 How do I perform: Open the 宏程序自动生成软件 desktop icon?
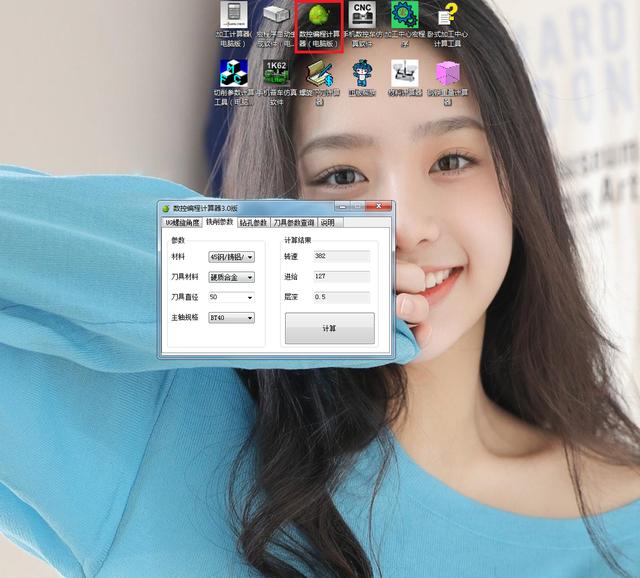(276, 16)
